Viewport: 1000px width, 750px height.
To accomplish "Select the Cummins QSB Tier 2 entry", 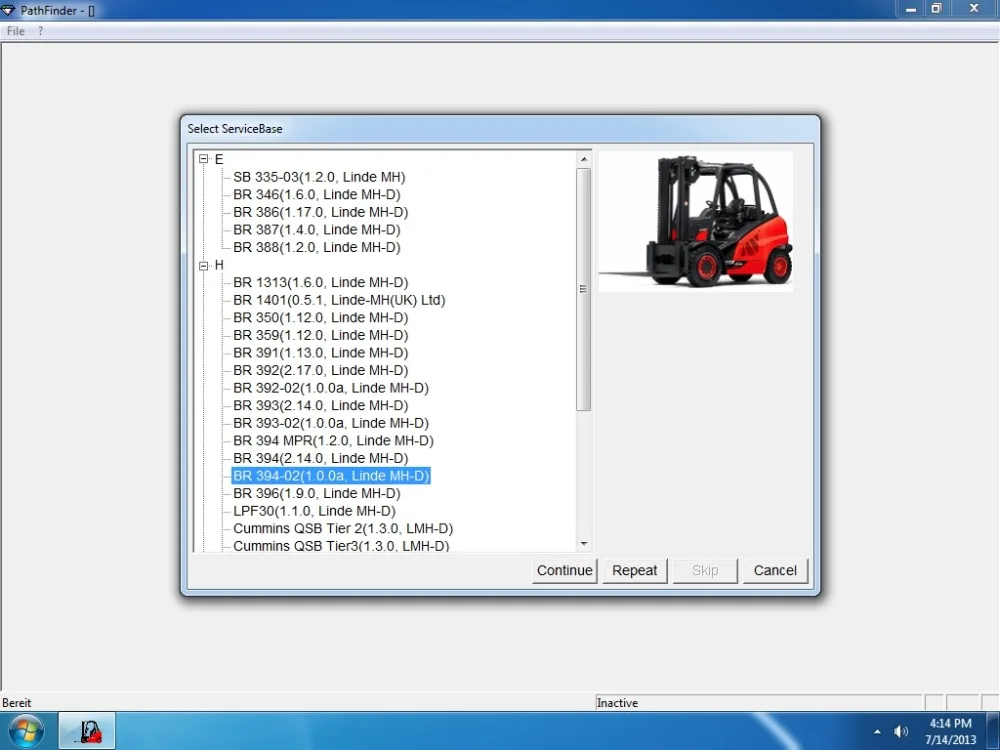I will [342, 528].
